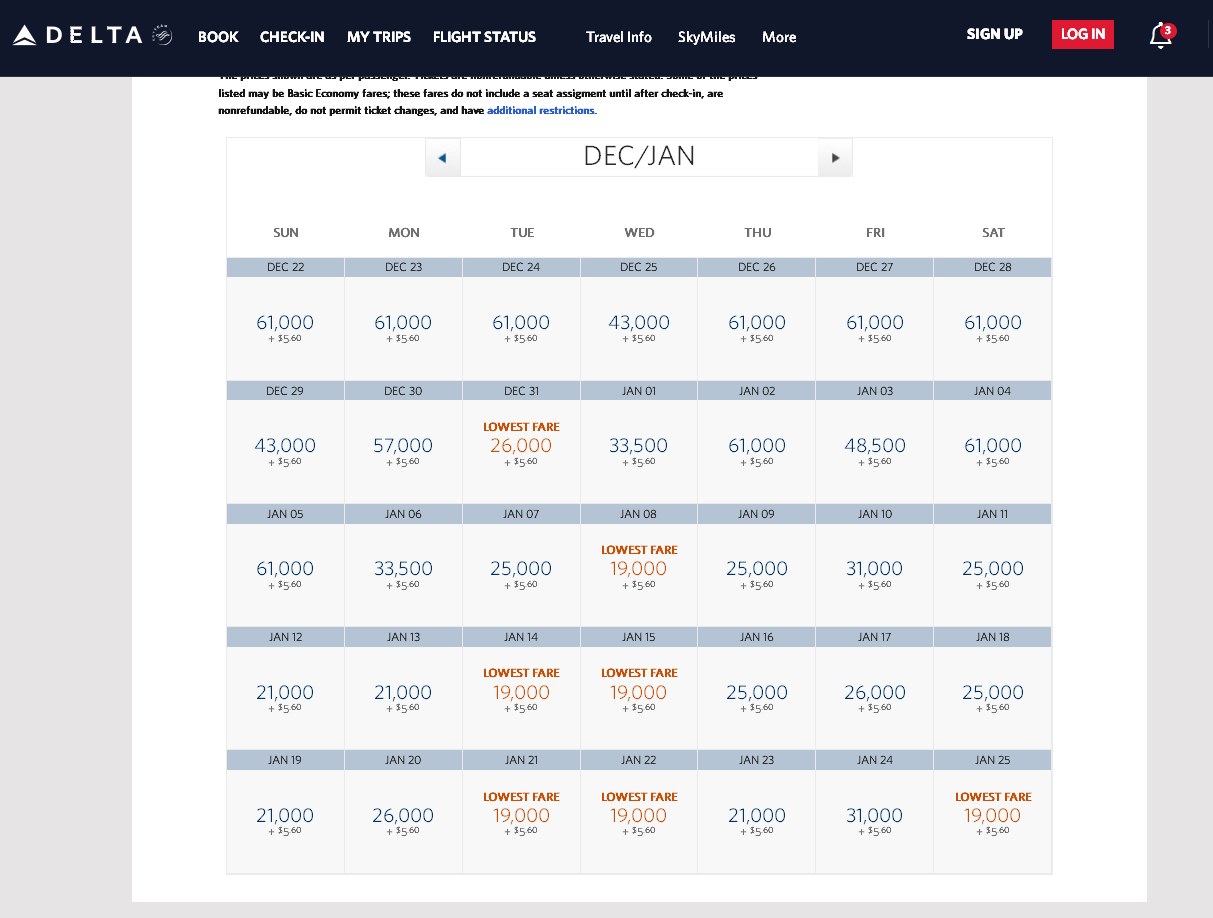Open the additional restrictions link
The width and height of the screenshot is (1213, 918).
(x=541, y=110)
